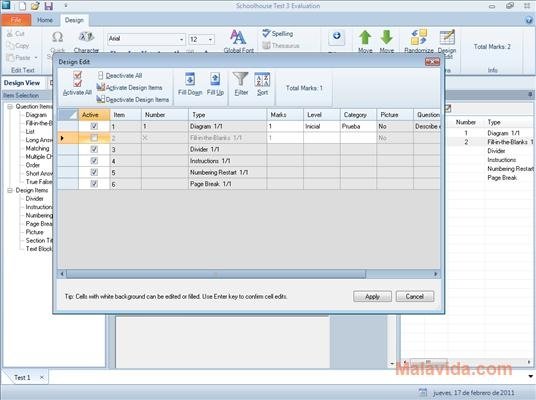
Task: Collapse the Design Items tree node
Action: coord(10,190)
